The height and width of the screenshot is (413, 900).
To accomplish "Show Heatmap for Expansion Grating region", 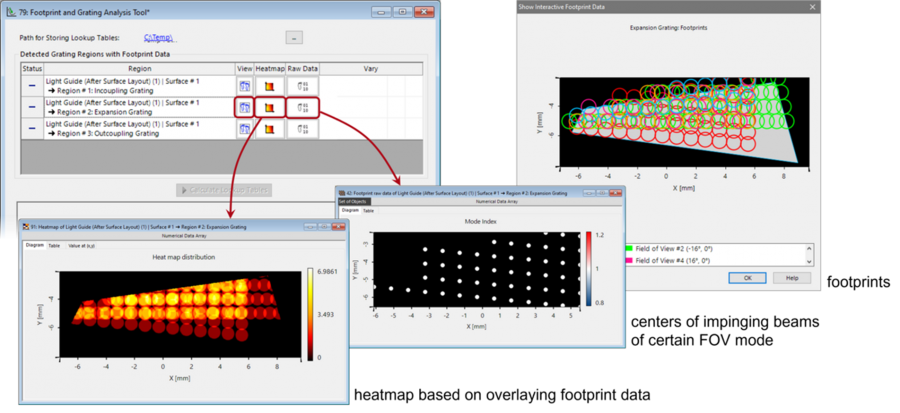I will 270,107.
